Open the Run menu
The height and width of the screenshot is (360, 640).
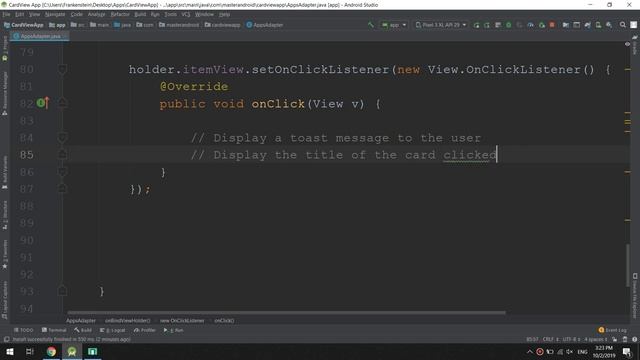click(x=155, y=14)
